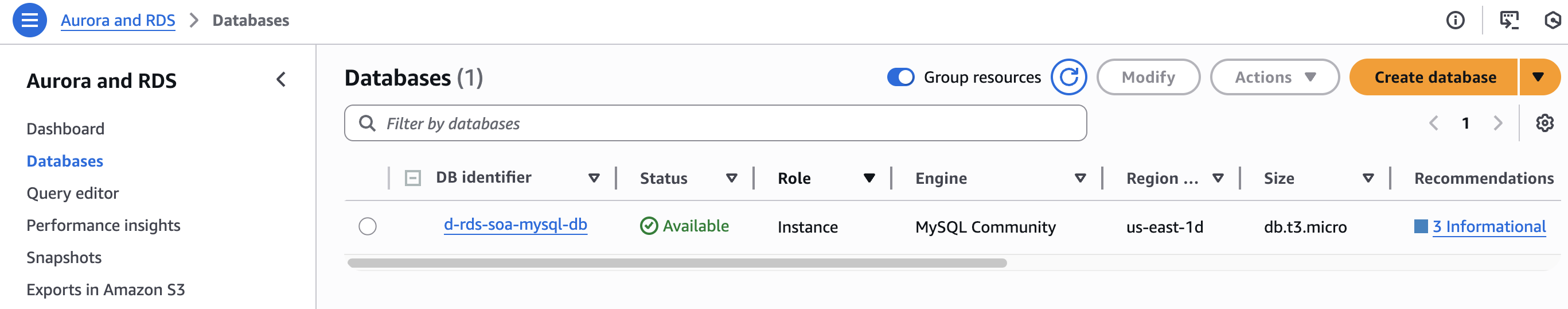
Task: Go to previous page of databases
Action: coord(1433,123)
